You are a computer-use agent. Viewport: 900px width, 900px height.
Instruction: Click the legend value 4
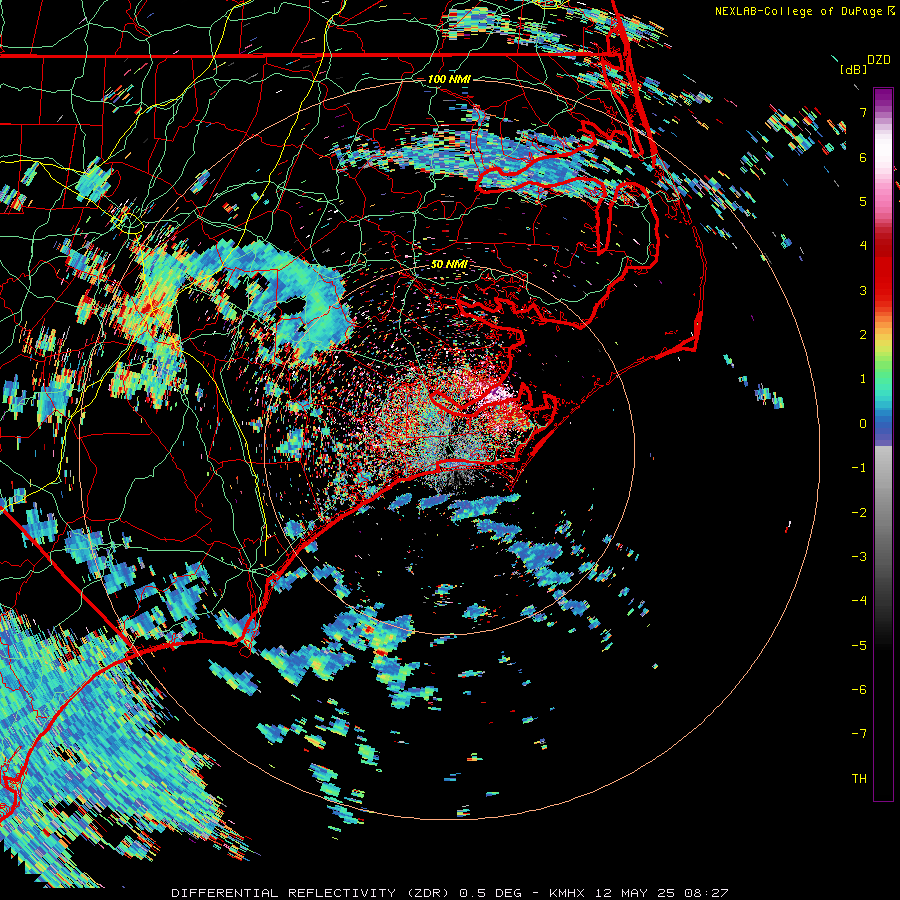pyautogui.click(x=863, y=246)
